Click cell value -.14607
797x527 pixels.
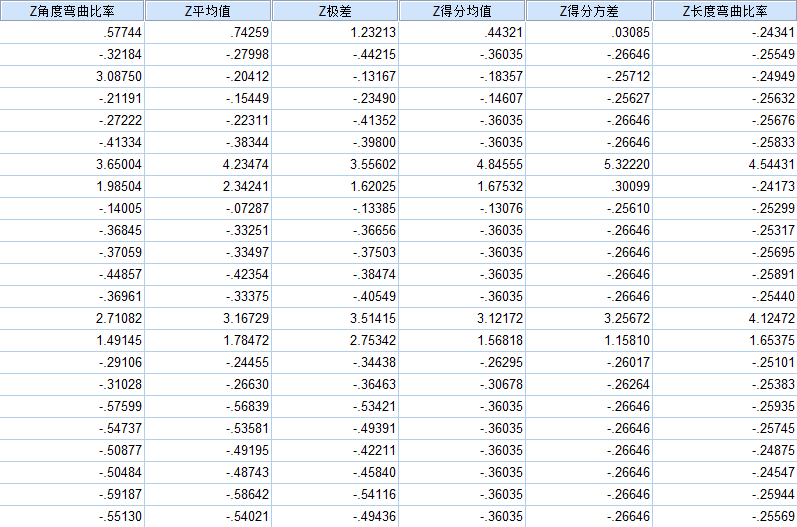click(x=501, y=98)
